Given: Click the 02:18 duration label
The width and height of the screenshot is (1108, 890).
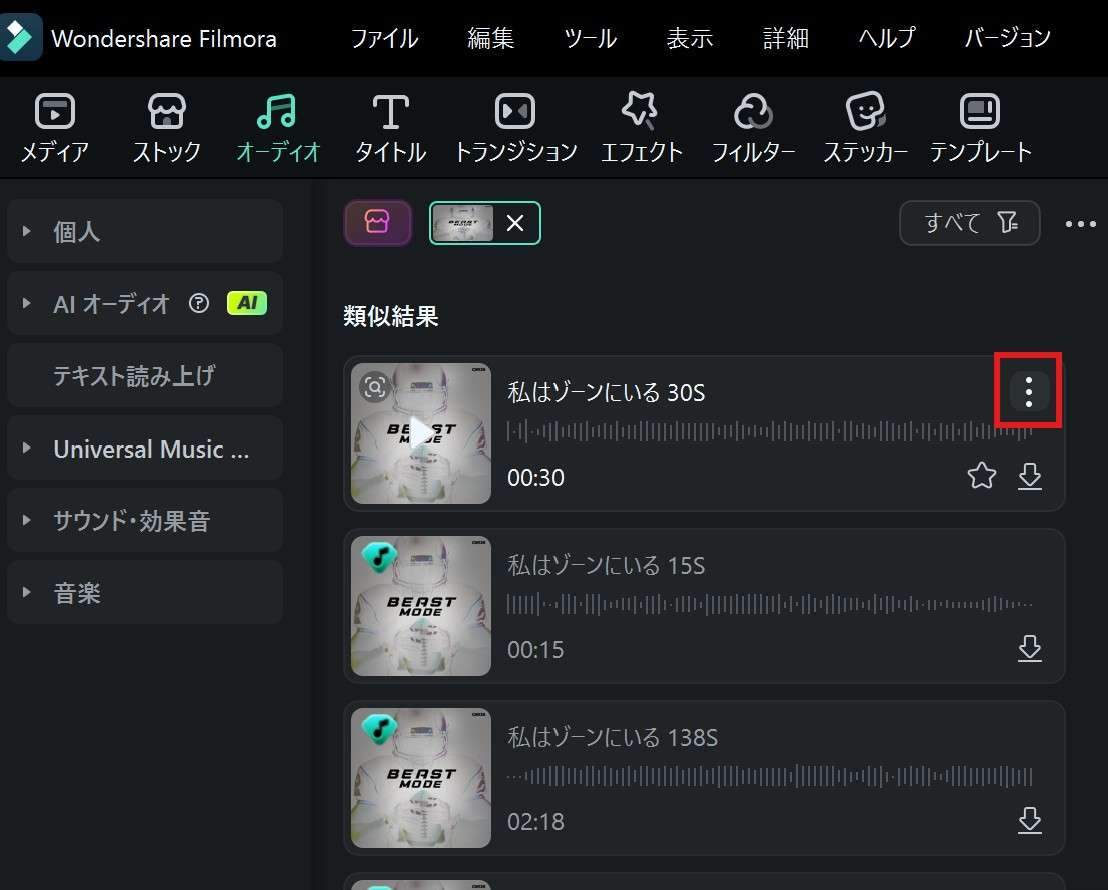Looking at the screenshot, I should pos(536,821).
